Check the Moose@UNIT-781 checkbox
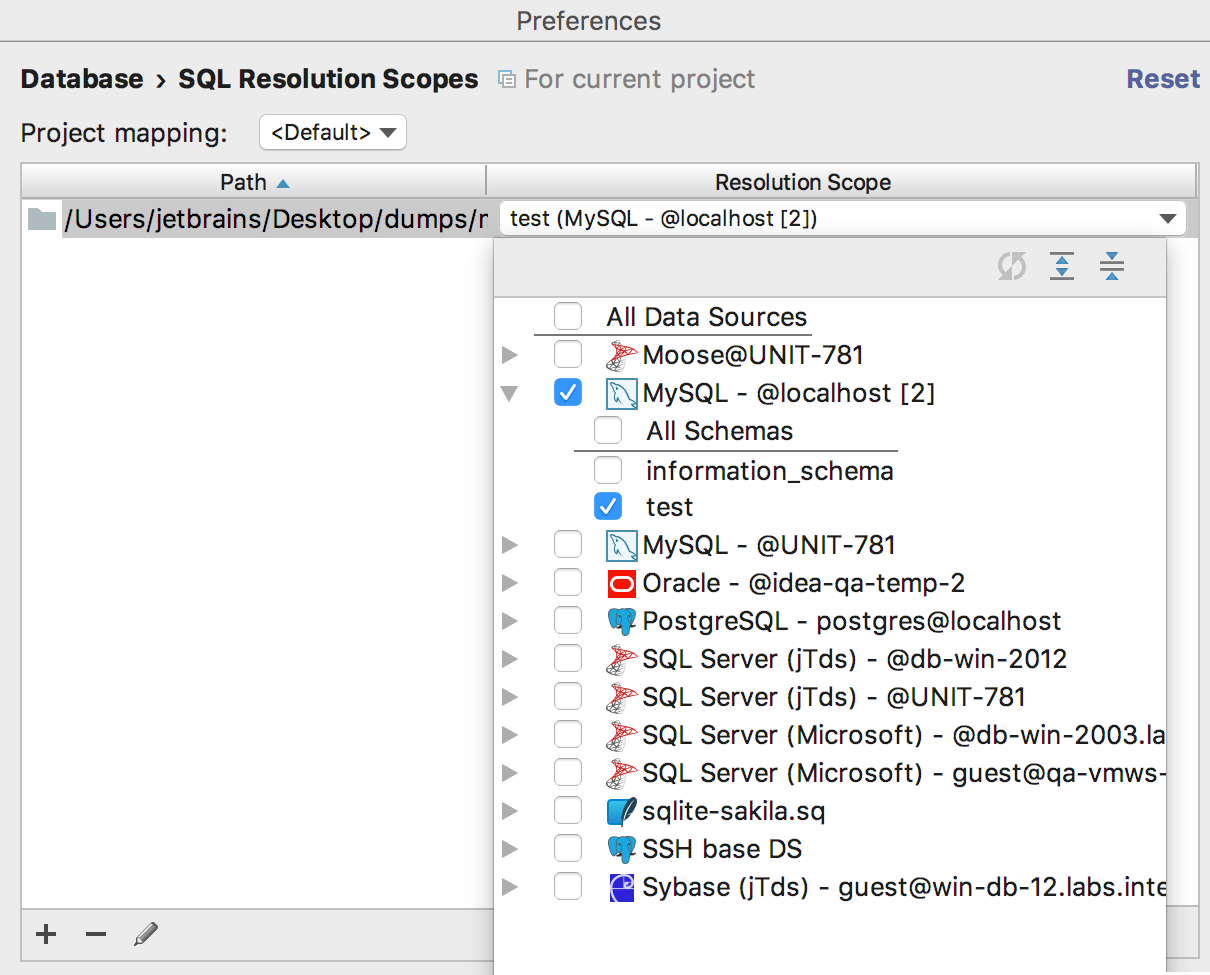 click(568, 355)
